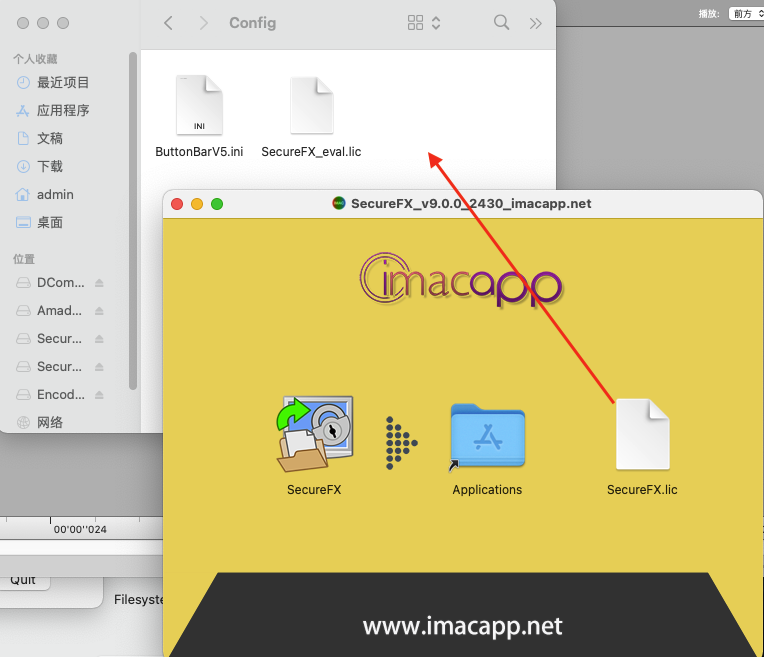Click SecureFX_eval.lic file name label

[311, 152]
